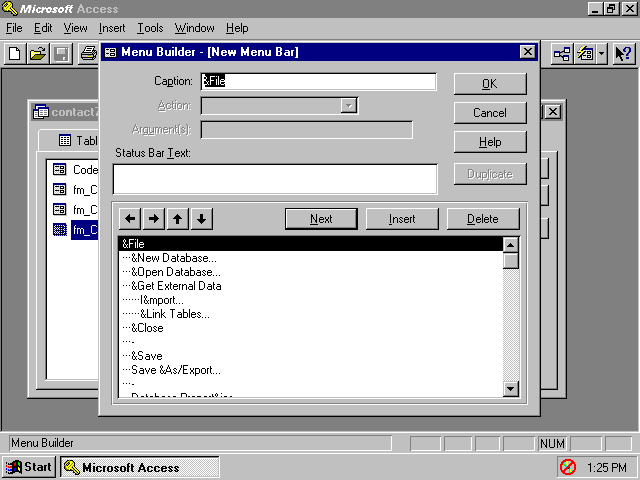640x480 pixels.
Task: Click the New Database toolbar icon
Action: click(15, 54)
